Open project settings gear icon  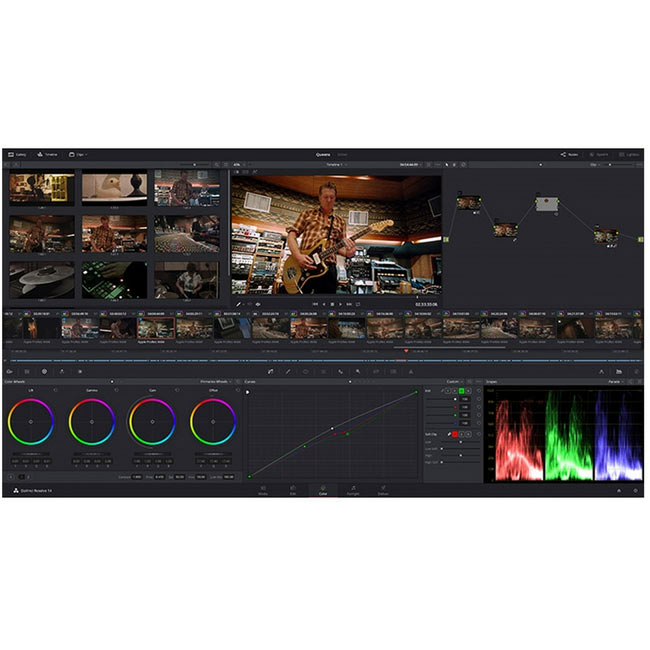635,491
